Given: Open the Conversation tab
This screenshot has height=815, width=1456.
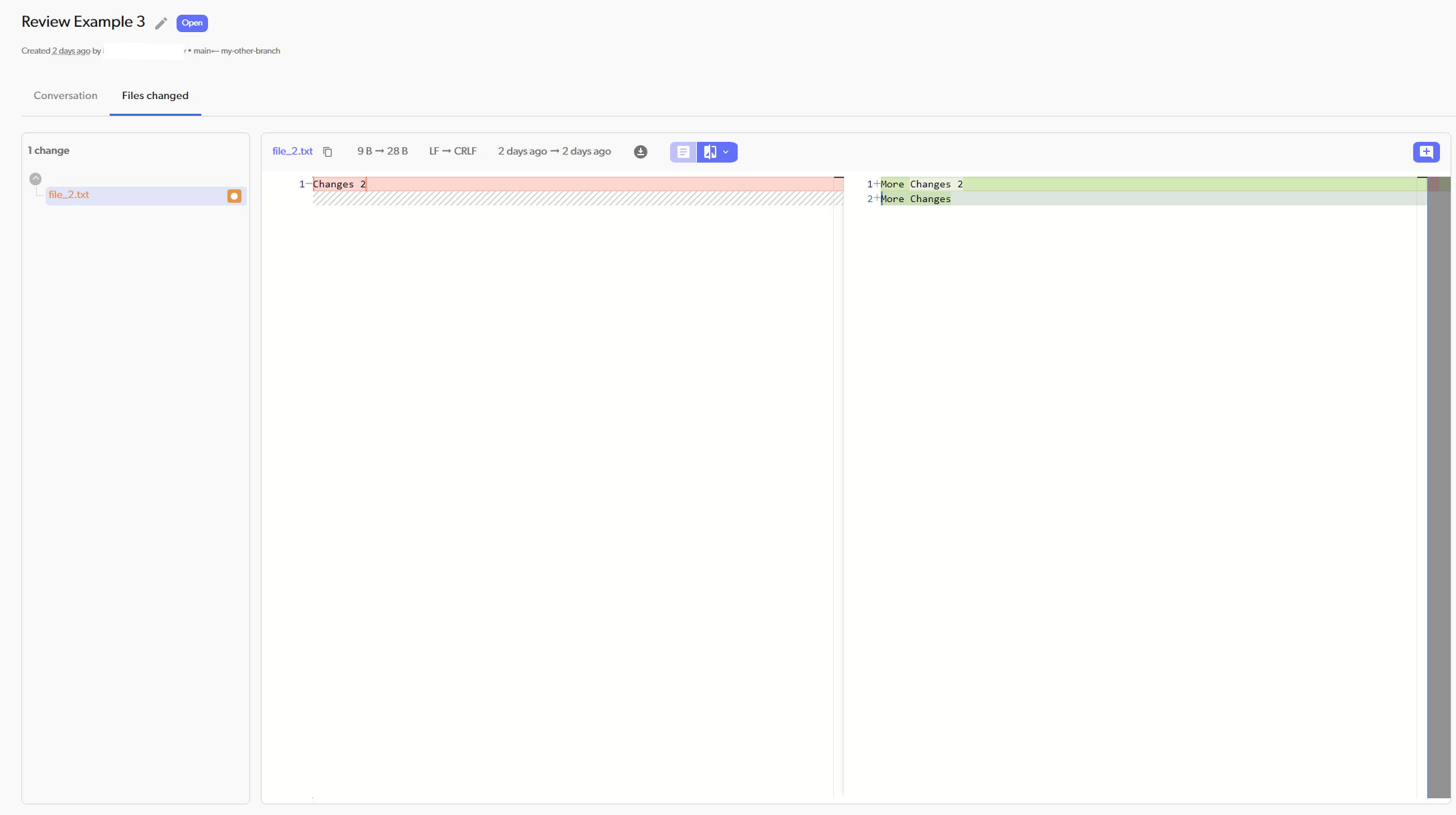Looking at the screenshot, I should (x=66, y=96).
